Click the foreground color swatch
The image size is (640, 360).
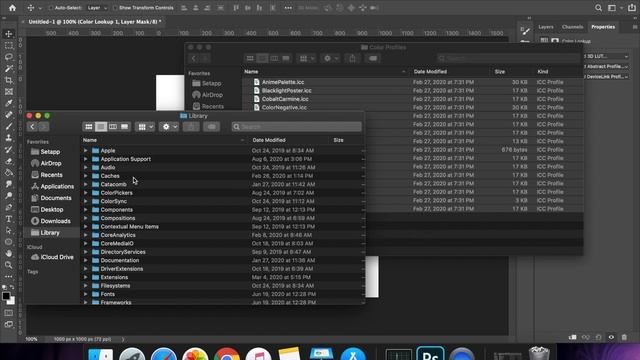(6, 296)
